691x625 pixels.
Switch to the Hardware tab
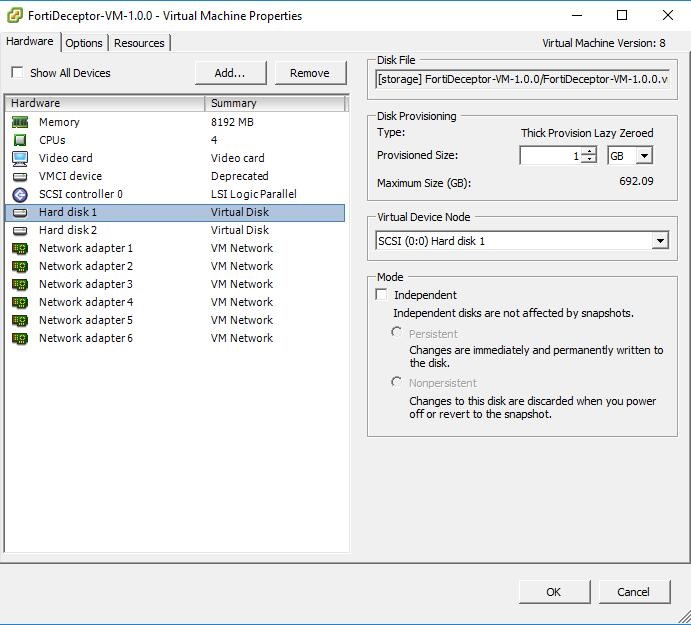point(30,41)
